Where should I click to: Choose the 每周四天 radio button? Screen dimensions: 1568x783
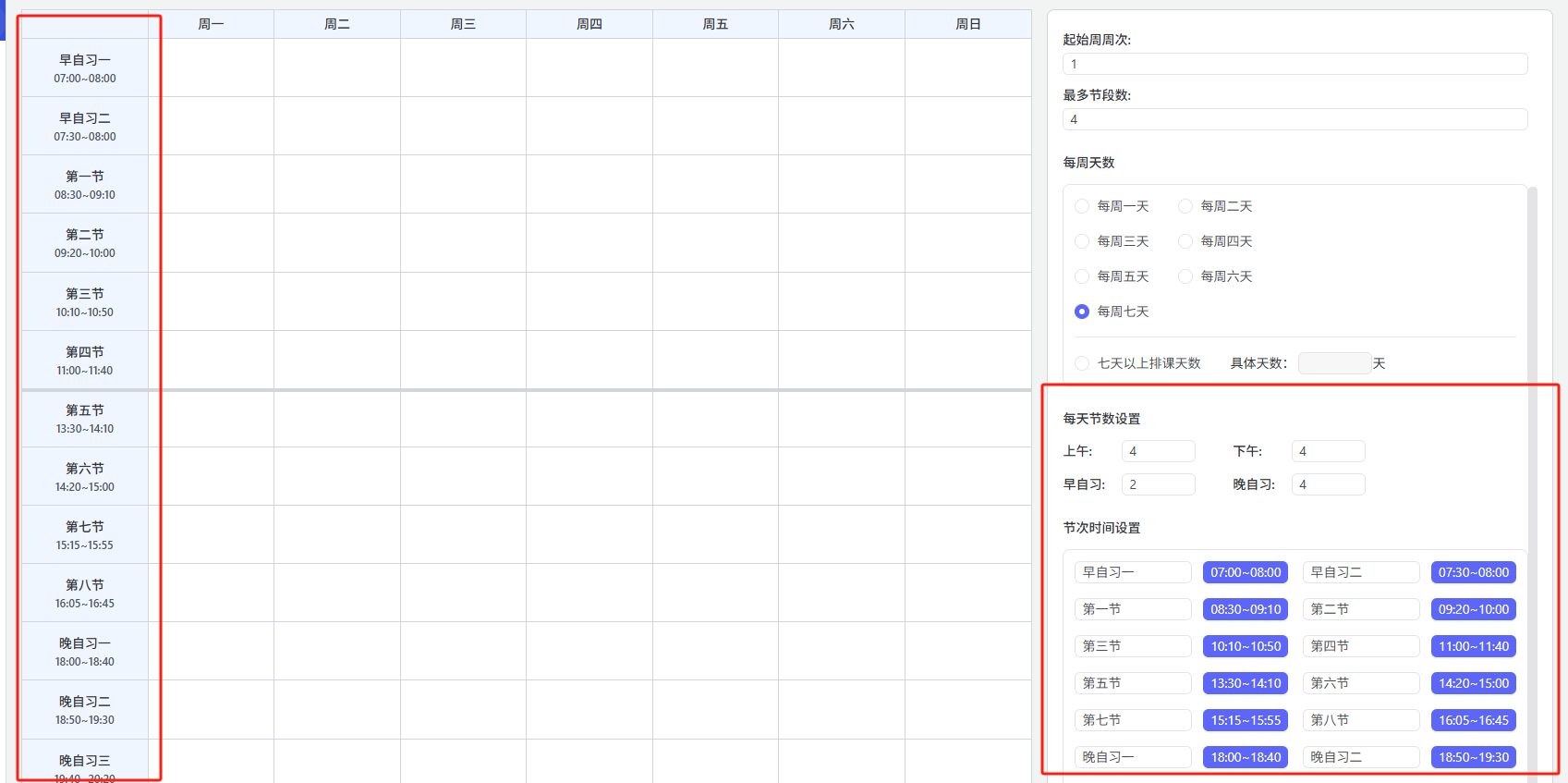click(x=1185, y=241)
